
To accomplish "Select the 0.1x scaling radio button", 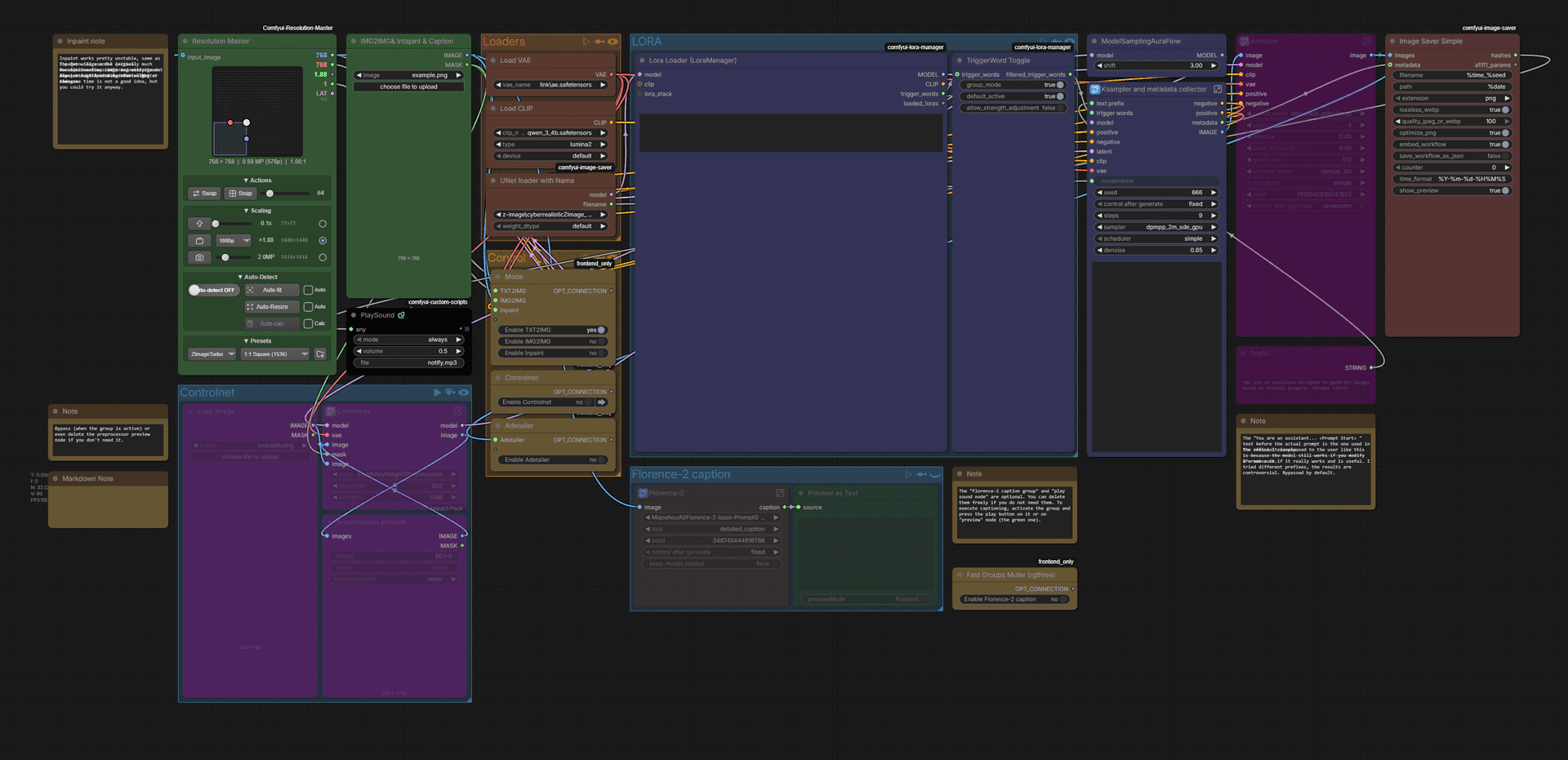I will coord(323,224).
